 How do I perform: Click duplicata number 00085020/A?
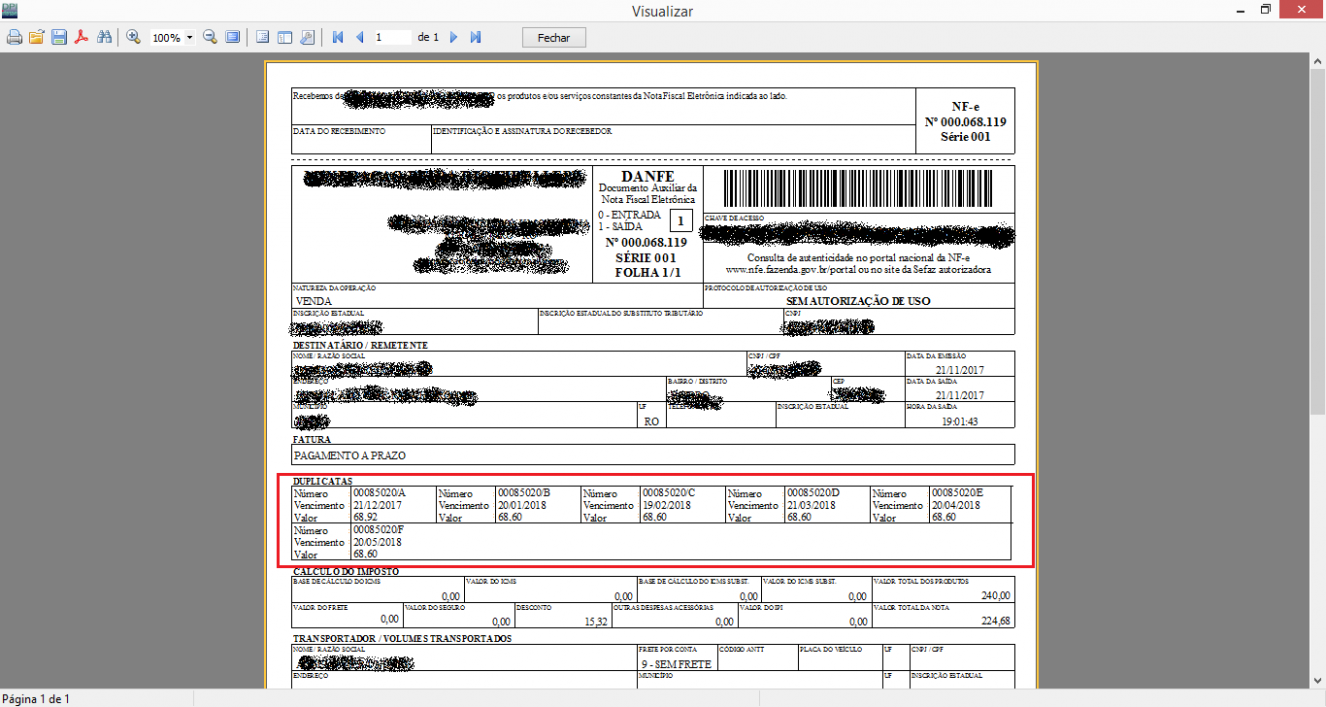coord(379,493)
